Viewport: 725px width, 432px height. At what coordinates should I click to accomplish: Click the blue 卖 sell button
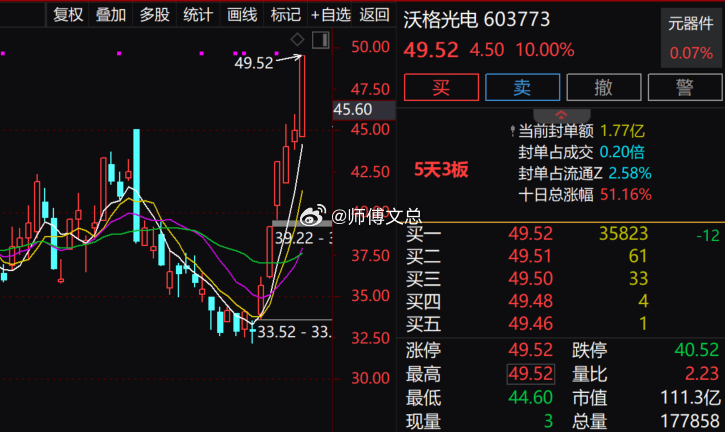(x=522, y=87)
